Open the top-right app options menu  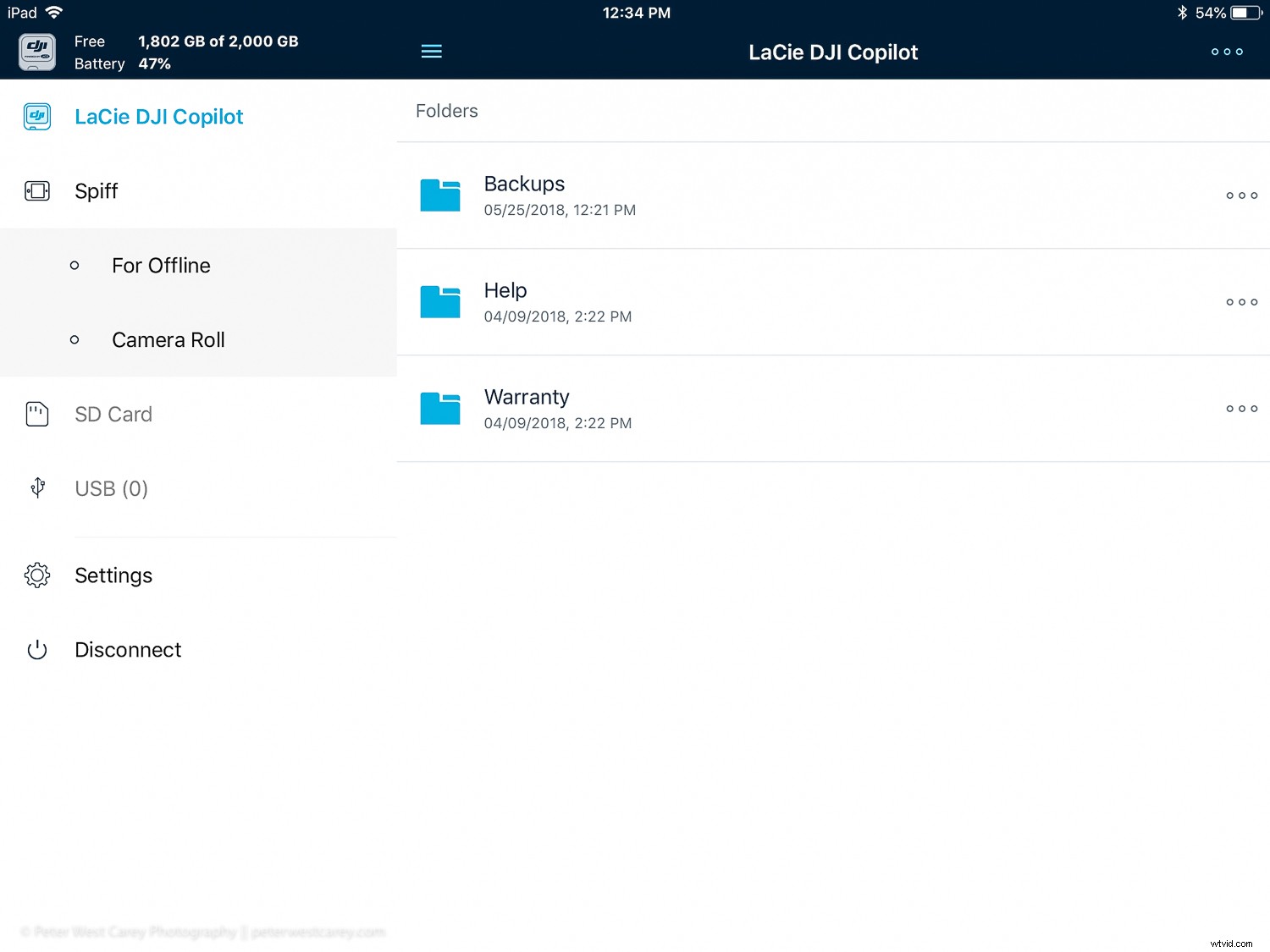point(1227,51)
